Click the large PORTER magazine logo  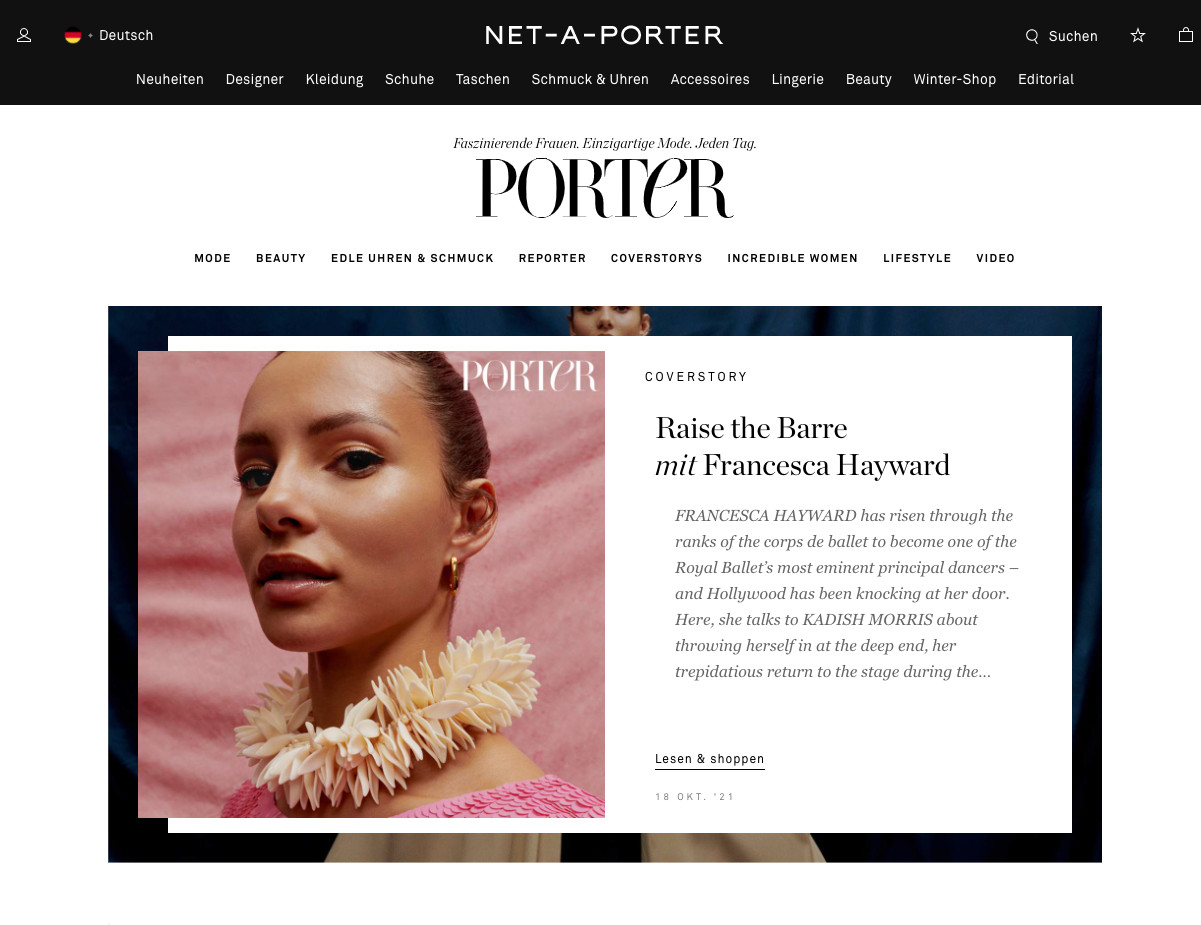coord(605,188)
